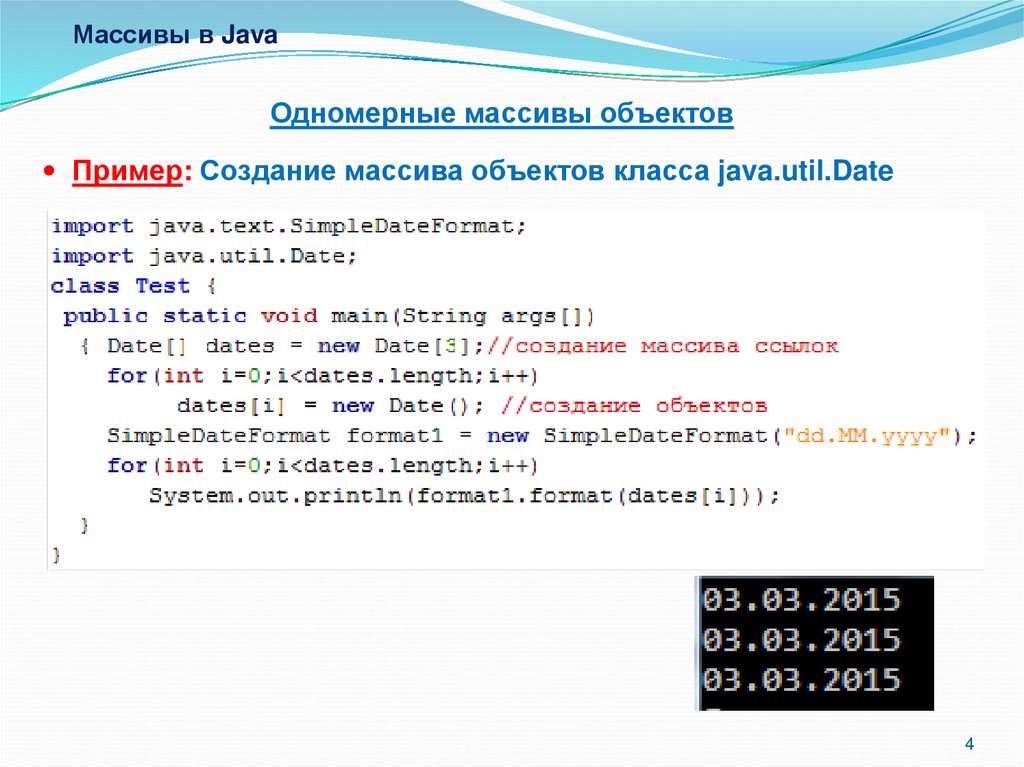The width and height of the screenshot is (1024, 767).
Task: Click the line 'import java.text.SimpleDateFormat;'
Action: (289, 226)
